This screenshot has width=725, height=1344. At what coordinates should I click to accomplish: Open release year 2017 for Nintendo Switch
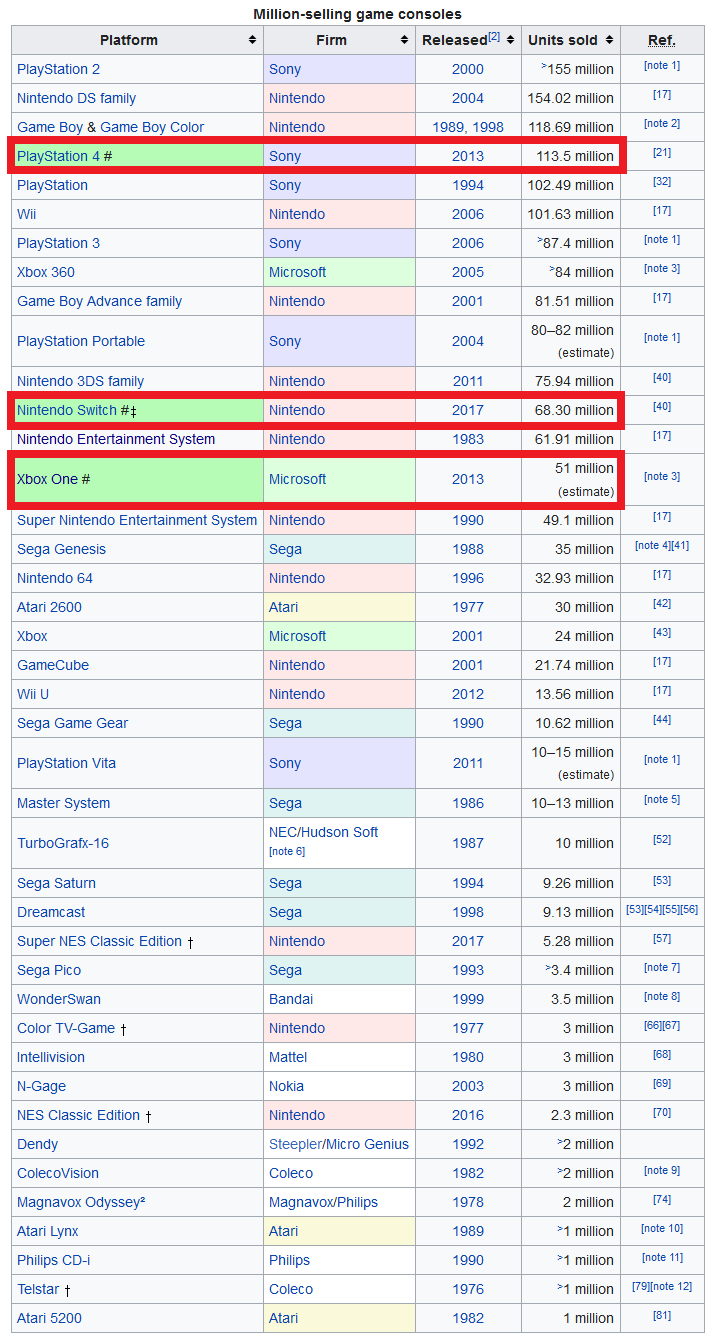coord(467,410)
